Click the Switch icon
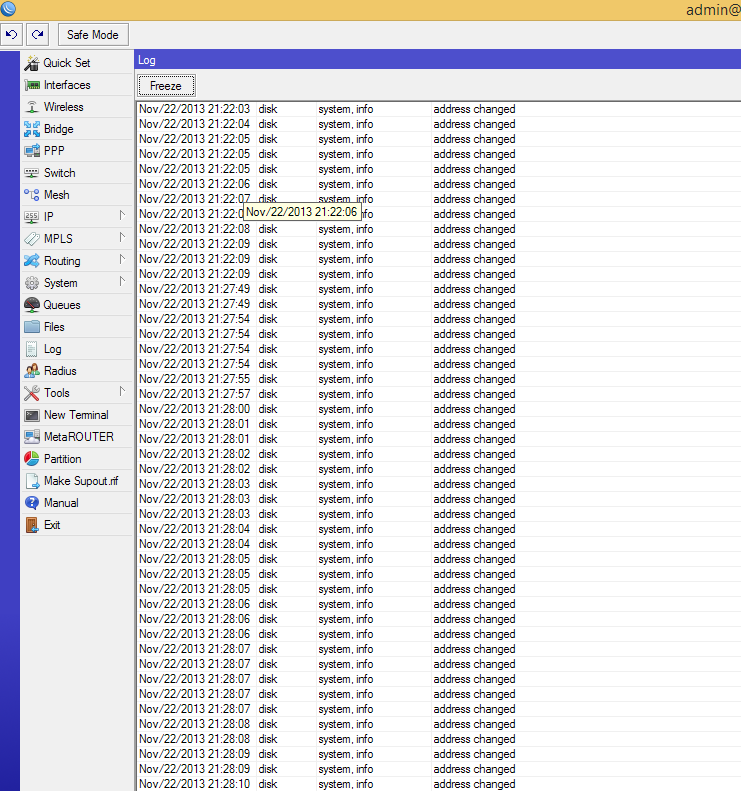 coord(32,173)
